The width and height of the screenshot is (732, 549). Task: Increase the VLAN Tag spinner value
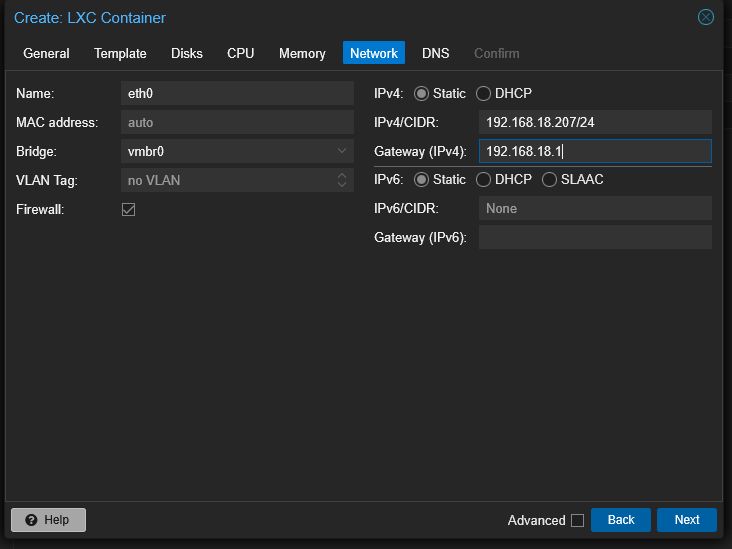click(342, 176)
